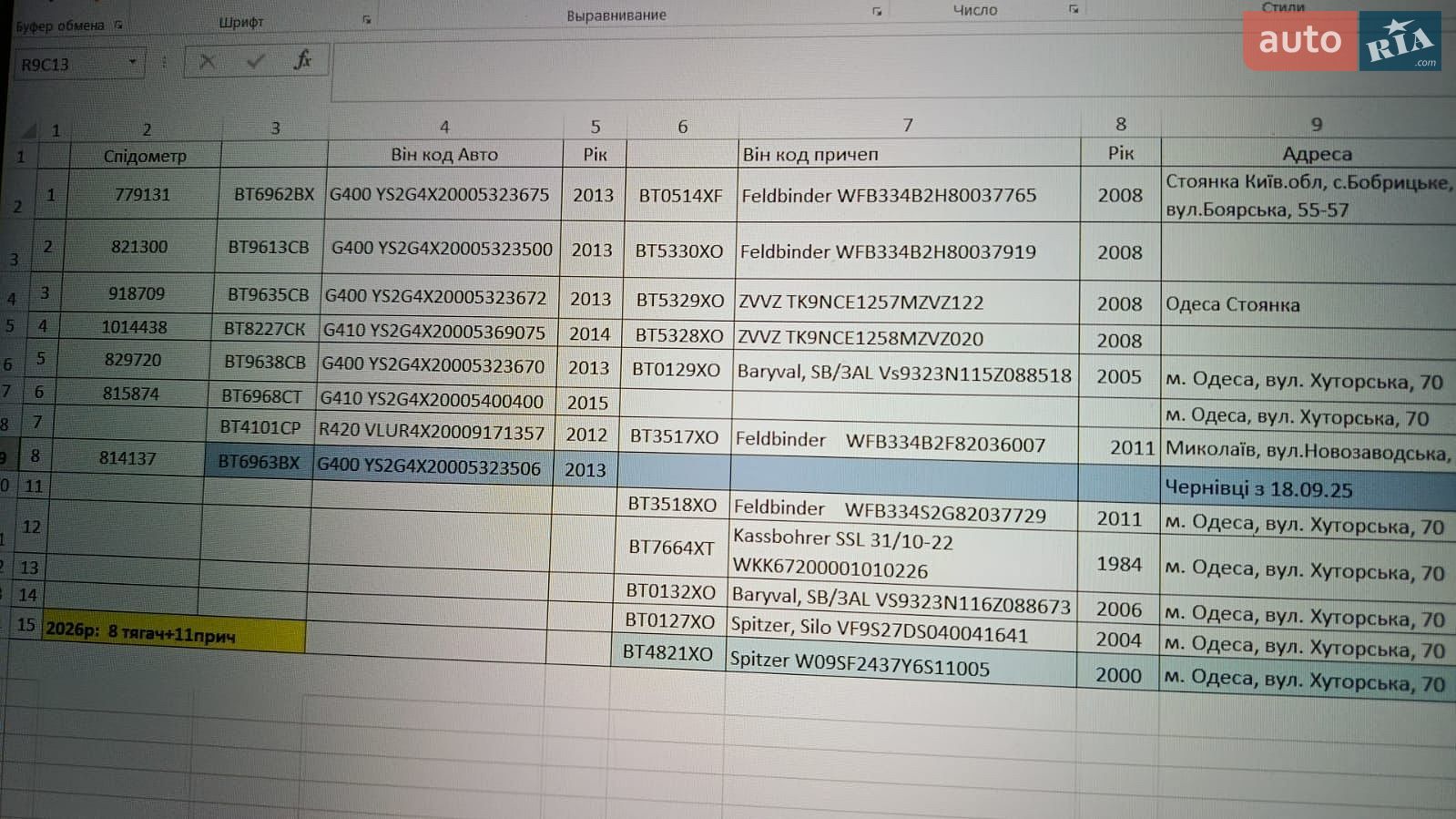Open the Буфер обмена dialog launcher
This screenshot has height=819, width=1456.
[118, 26]
